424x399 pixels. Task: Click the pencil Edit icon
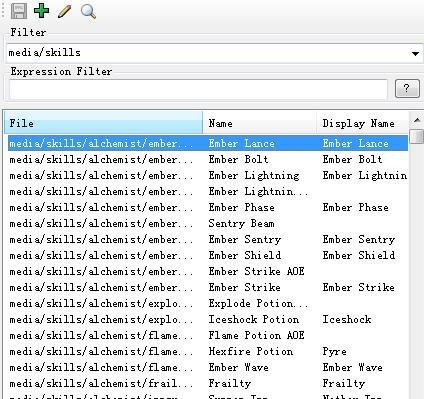pos(64,11)
